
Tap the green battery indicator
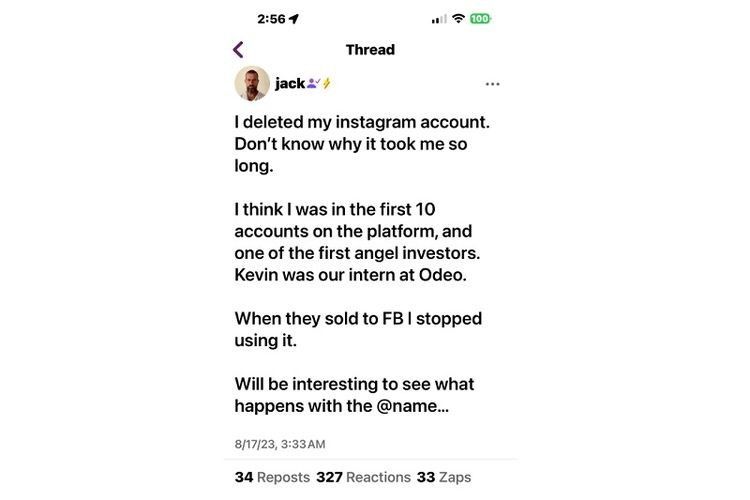[x=481, y=18]
